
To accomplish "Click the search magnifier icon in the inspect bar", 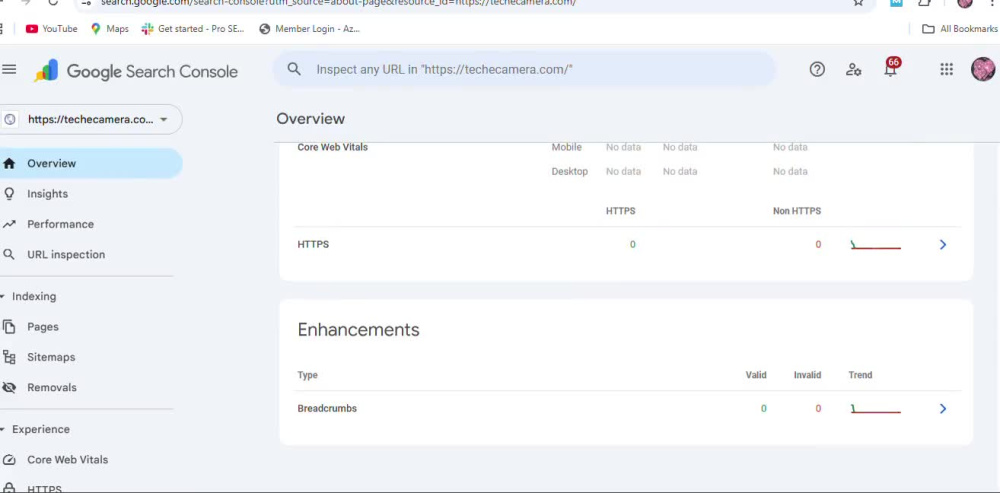I will [294, 69].
